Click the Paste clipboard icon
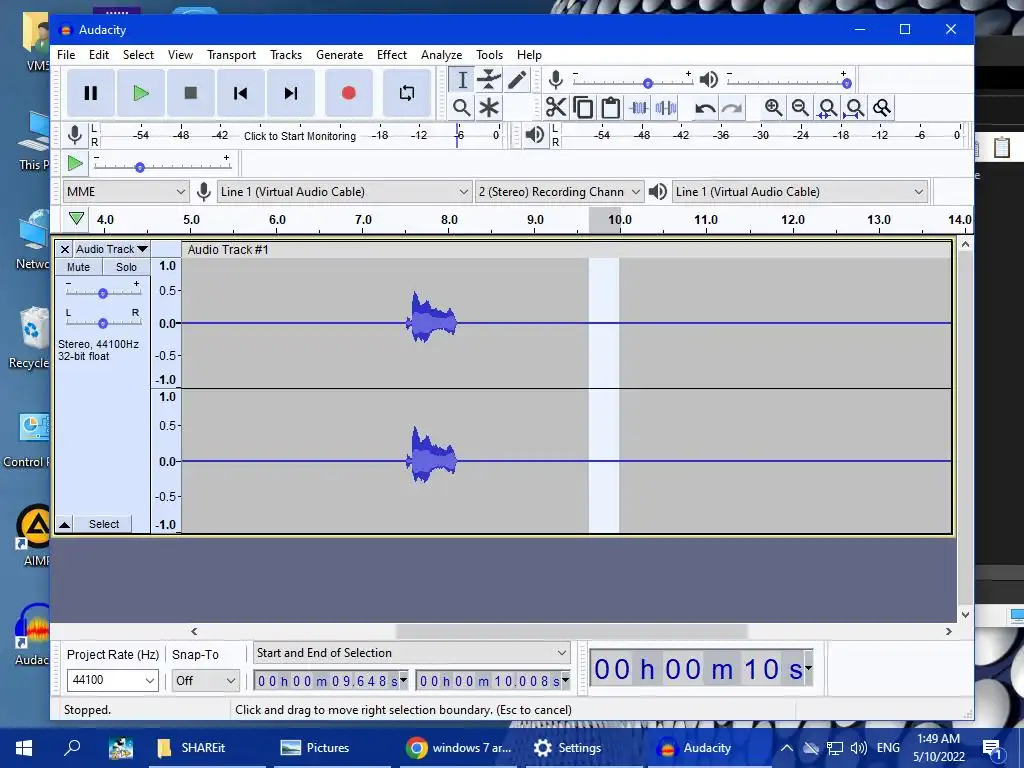Image resolution: width=1024 pixels, height=768 pixels. 610,107
